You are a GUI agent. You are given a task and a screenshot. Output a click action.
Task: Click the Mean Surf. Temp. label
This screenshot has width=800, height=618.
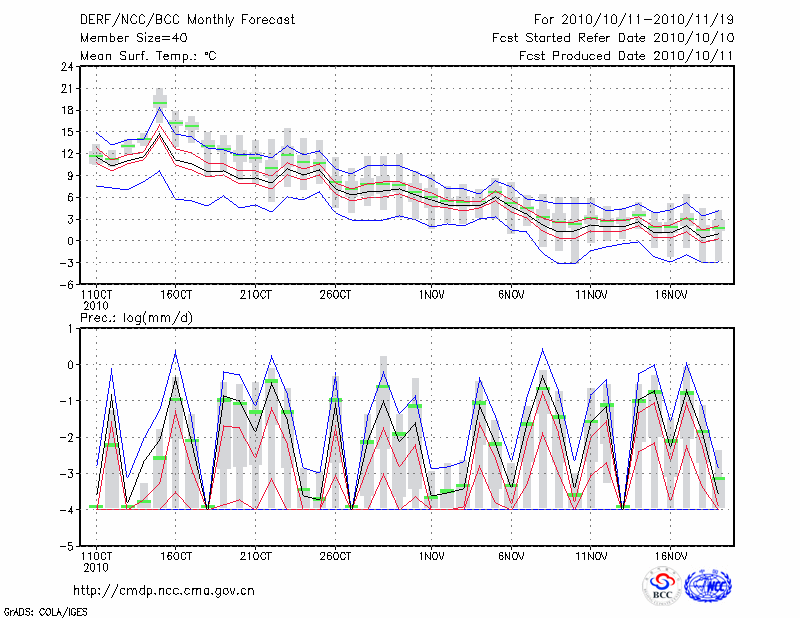pyautogui.click(x=148, y=56)
